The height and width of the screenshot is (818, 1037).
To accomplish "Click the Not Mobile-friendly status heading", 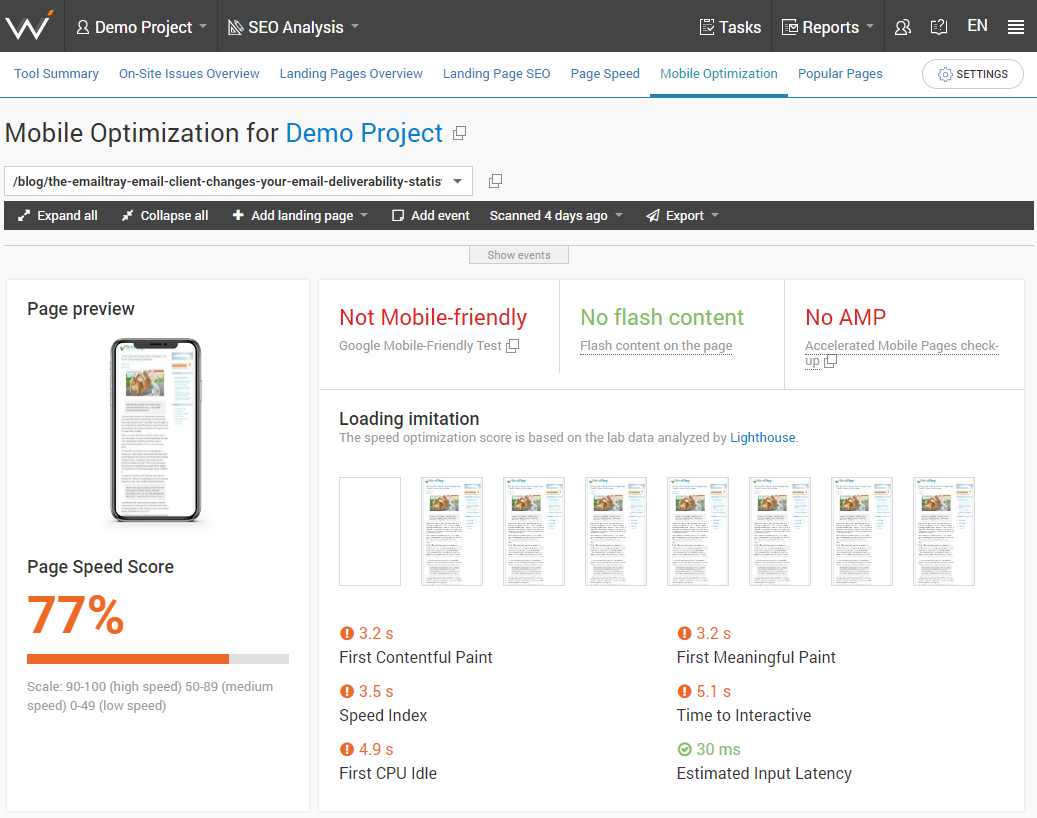I will tap(433, 317).
